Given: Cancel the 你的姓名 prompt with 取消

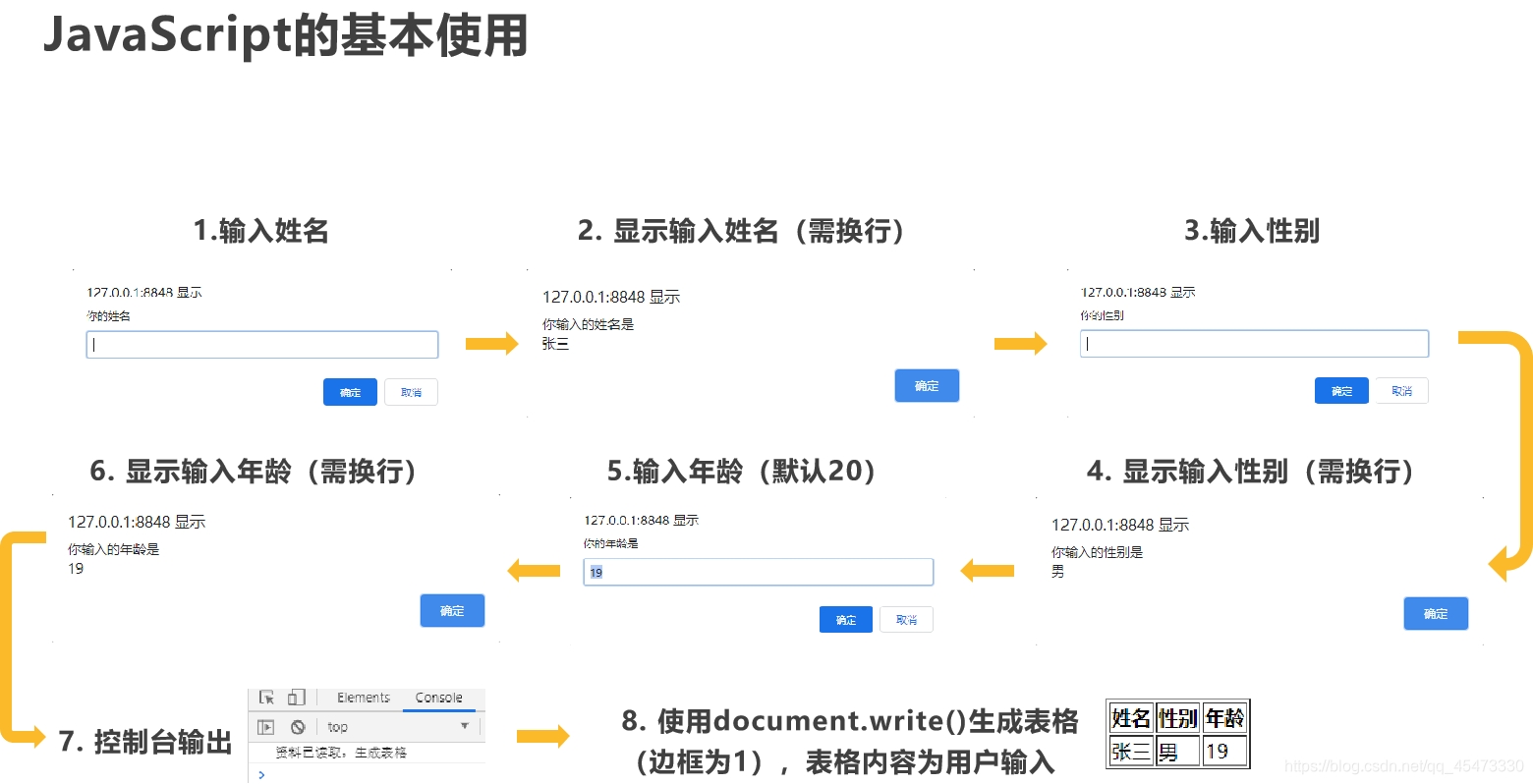Looking at the screenshot, I should pyautogui.click(x=411, y=392).
